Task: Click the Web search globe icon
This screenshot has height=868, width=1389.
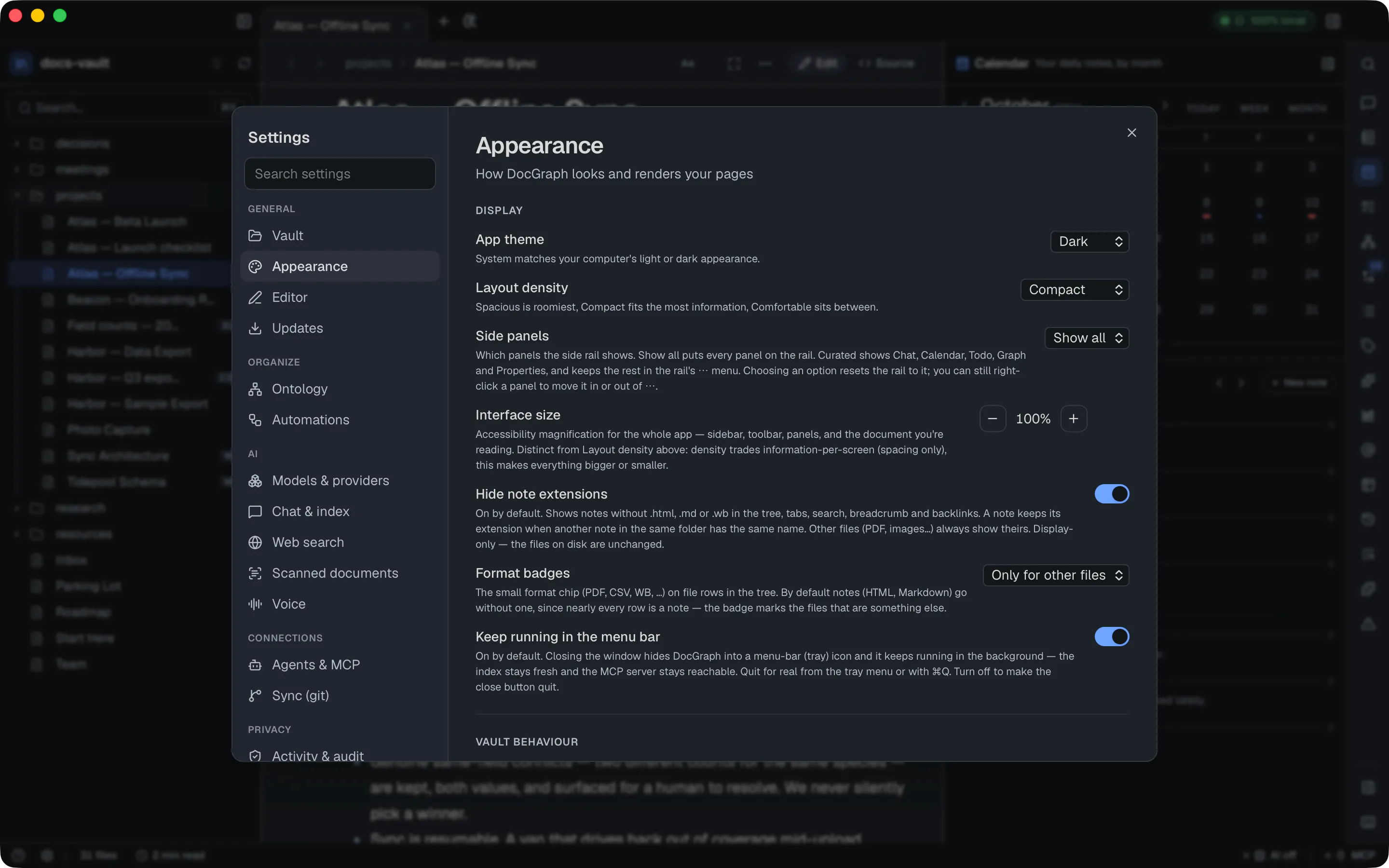Action: (x=255, y=542)
